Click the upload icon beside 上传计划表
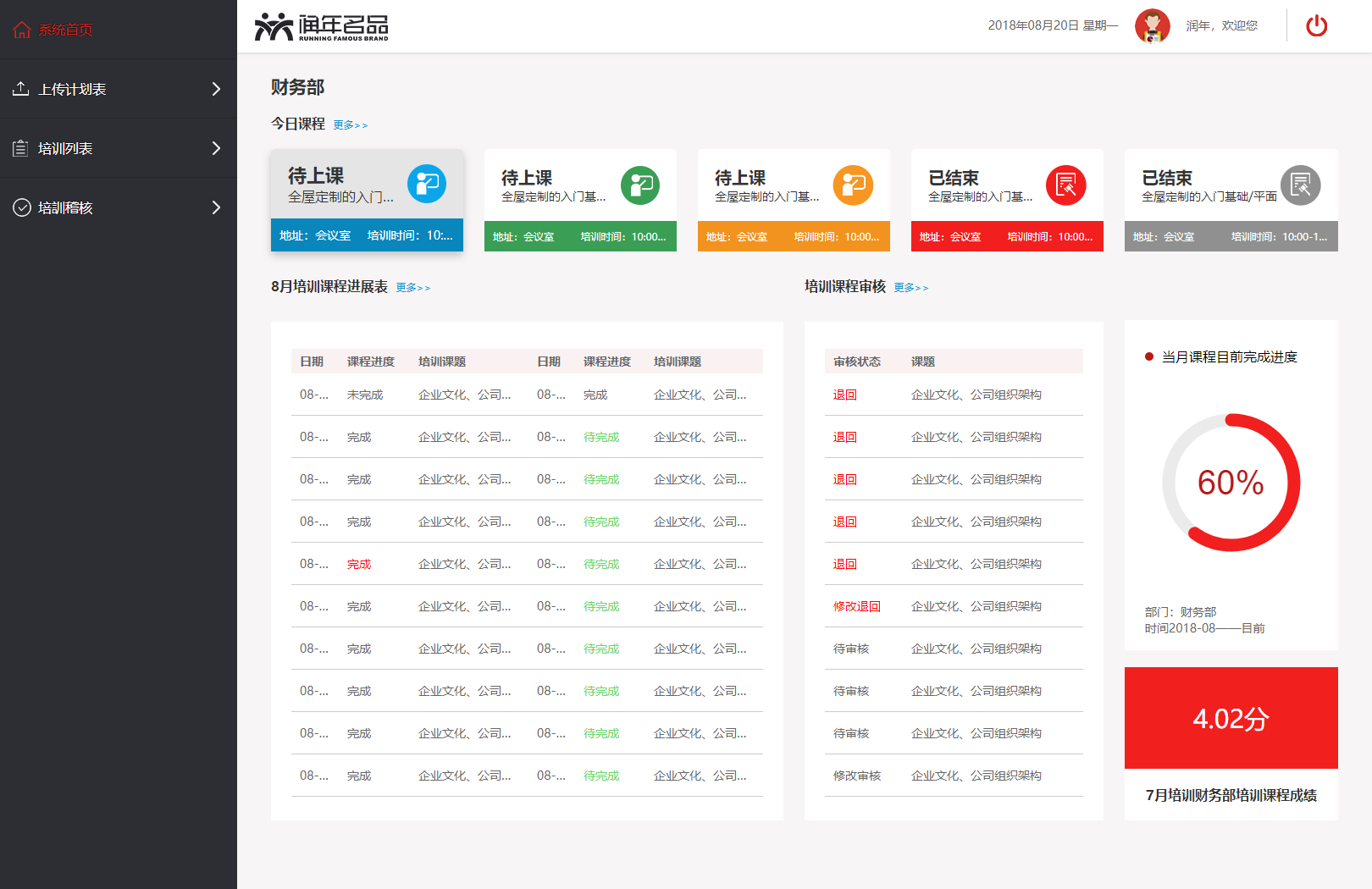The height and width of the screenshot is (889, 1372). tap(21, 88)
